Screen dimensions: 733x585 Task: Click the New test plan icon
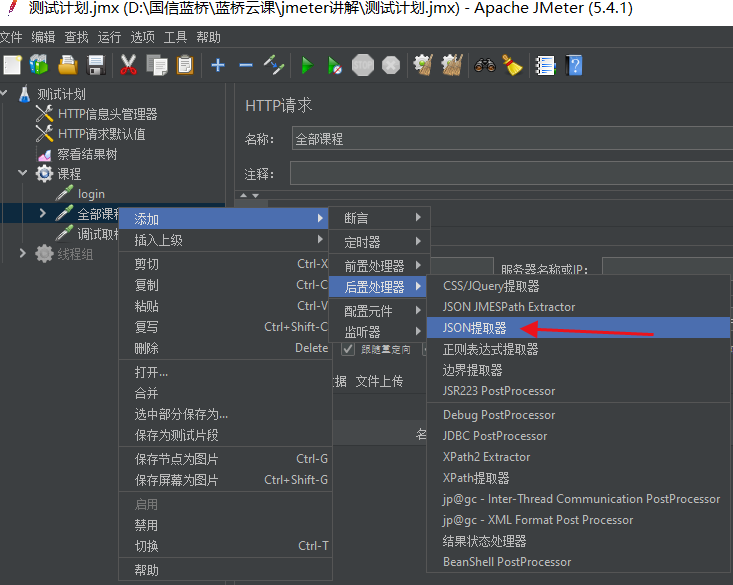(12, 65)
